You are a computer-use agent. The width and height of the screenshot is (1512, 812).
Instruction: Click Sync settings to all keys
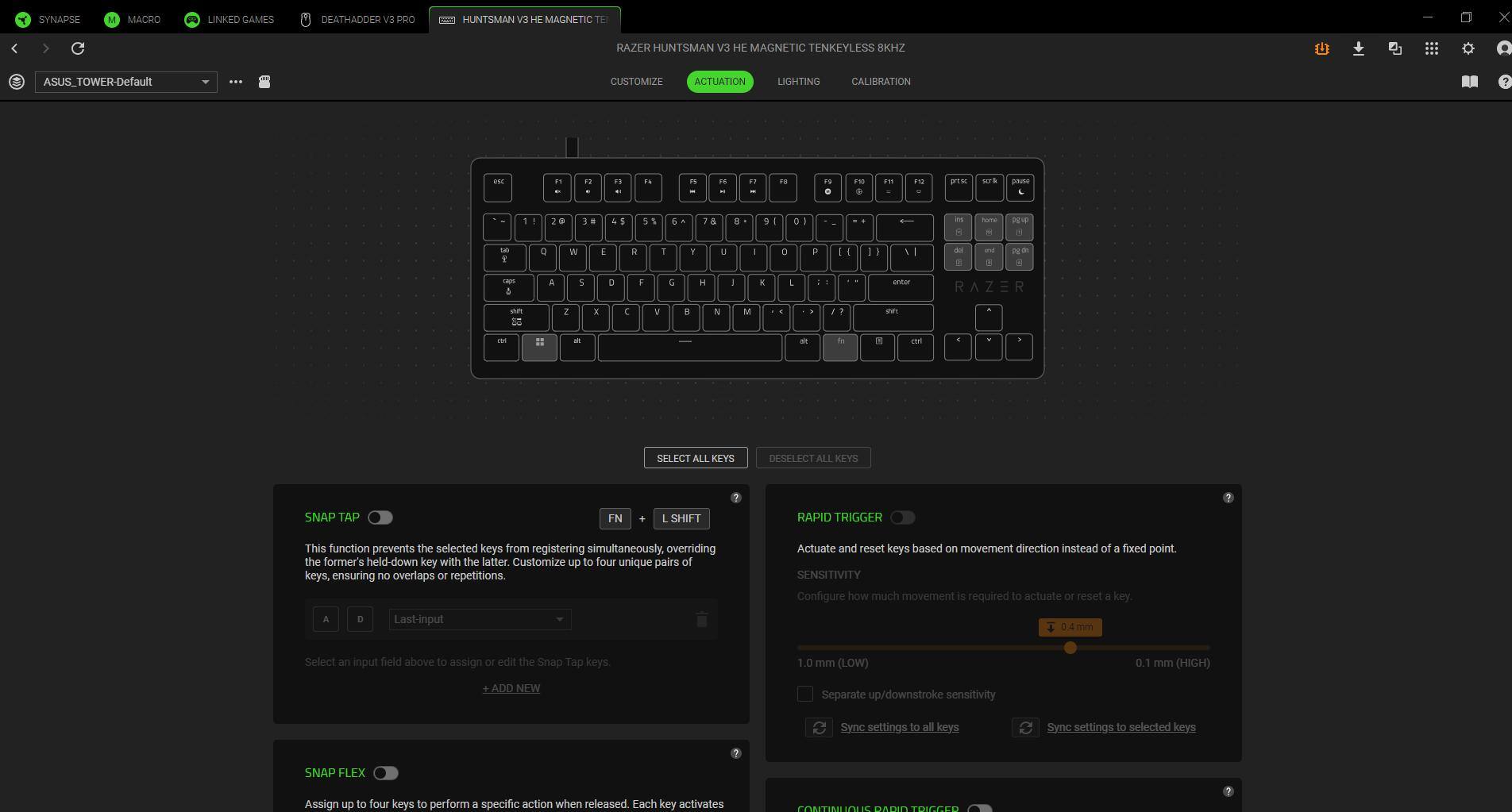(x=900, y=727)
